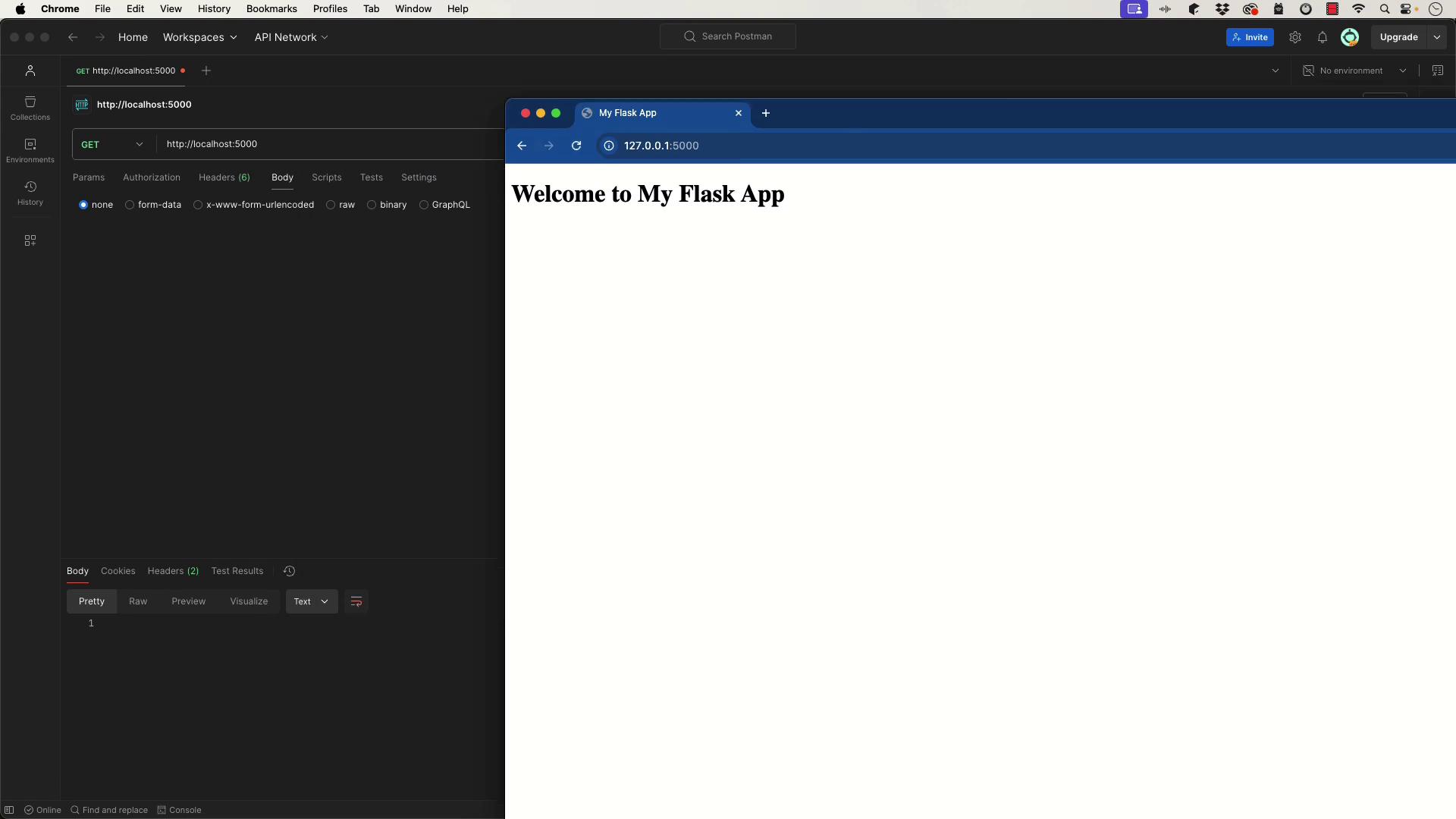Viewport: 1456px width, 819px height.
Task: Click the Search Postman field
Action: click(728, 36)
